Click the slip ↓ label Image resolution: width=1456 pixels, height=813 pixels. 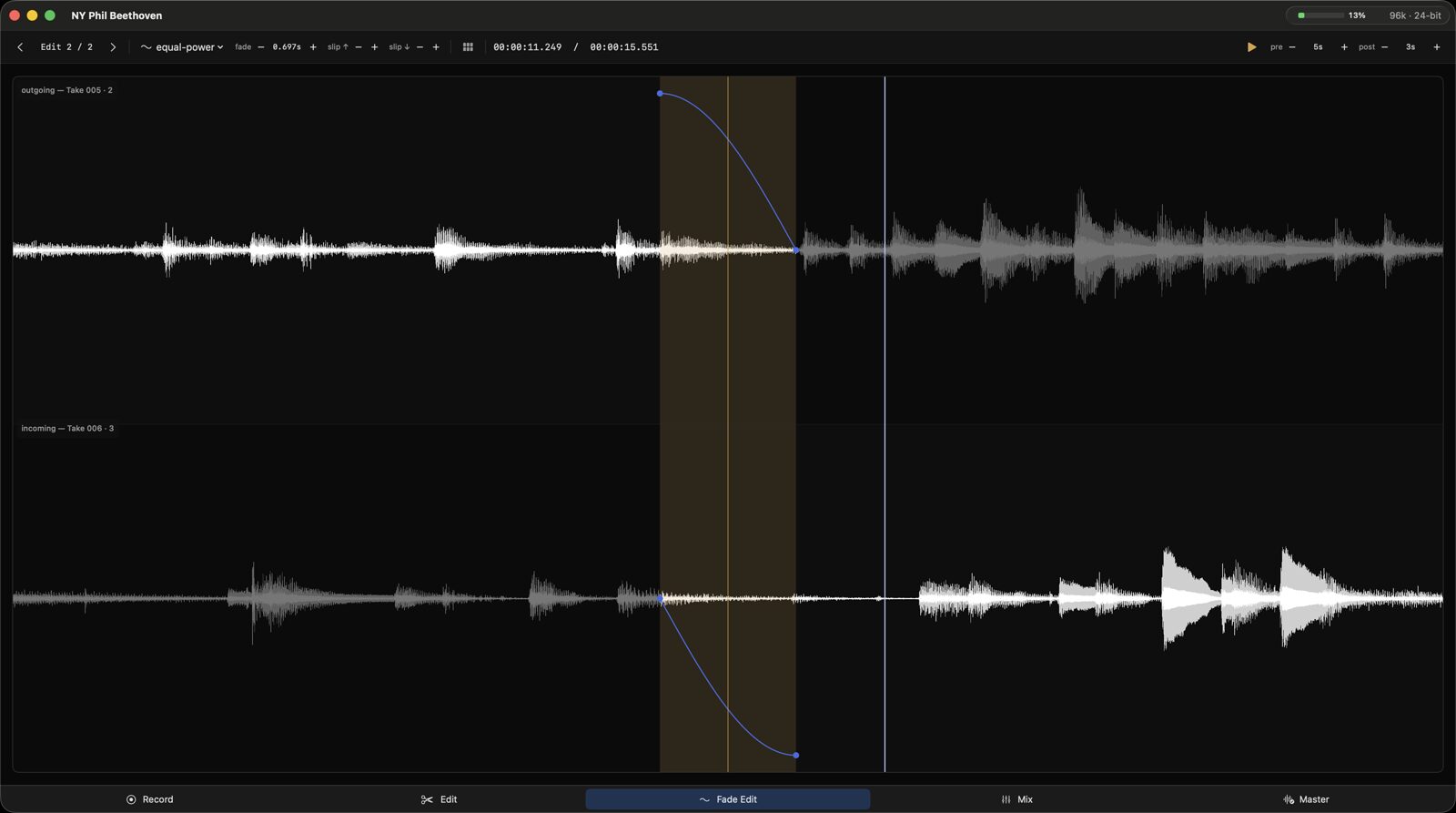(399, 47)
